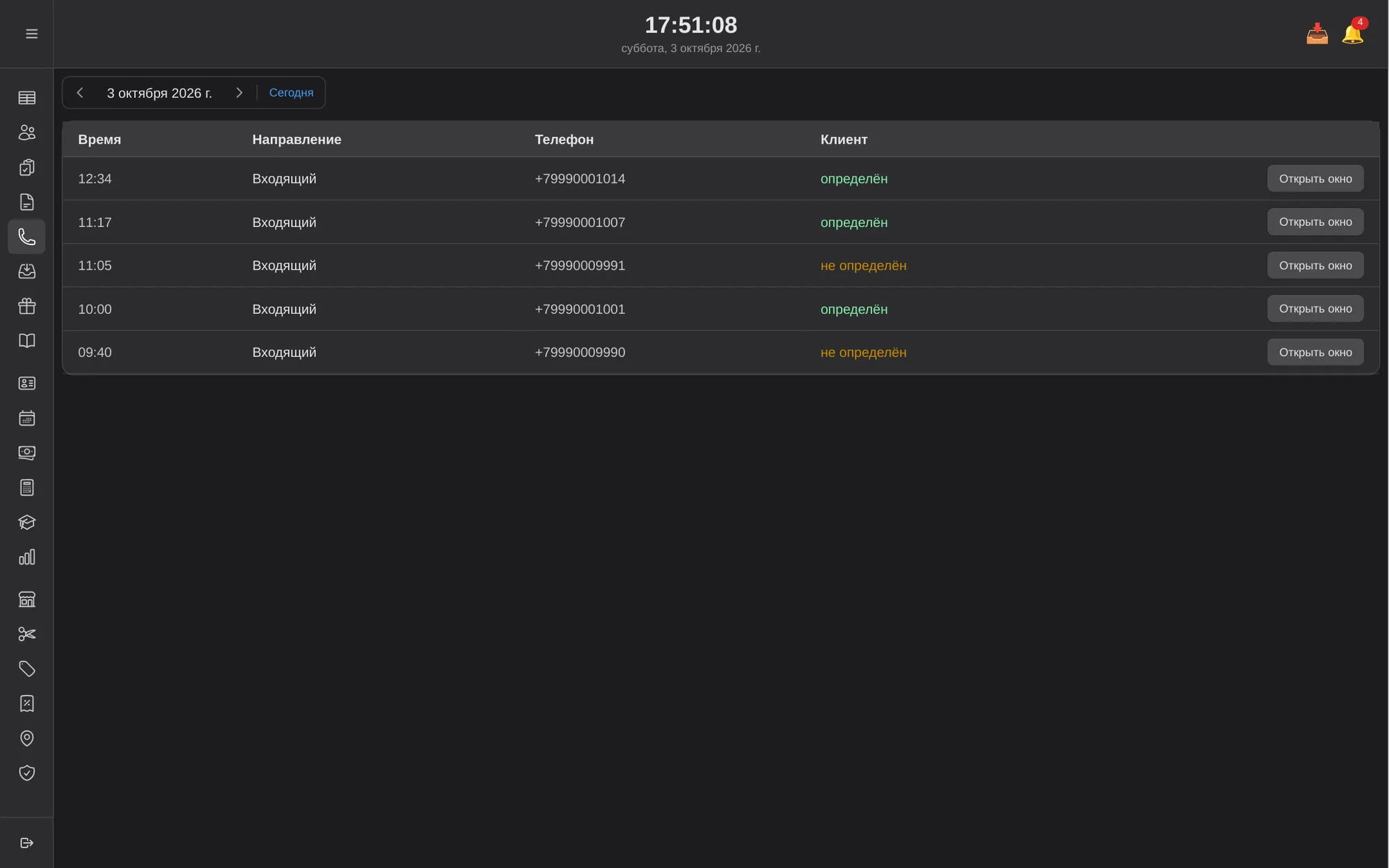Viewport: 1389px width, 868px height.
Task: Click the Клиент column header
Action: point(844,140)
